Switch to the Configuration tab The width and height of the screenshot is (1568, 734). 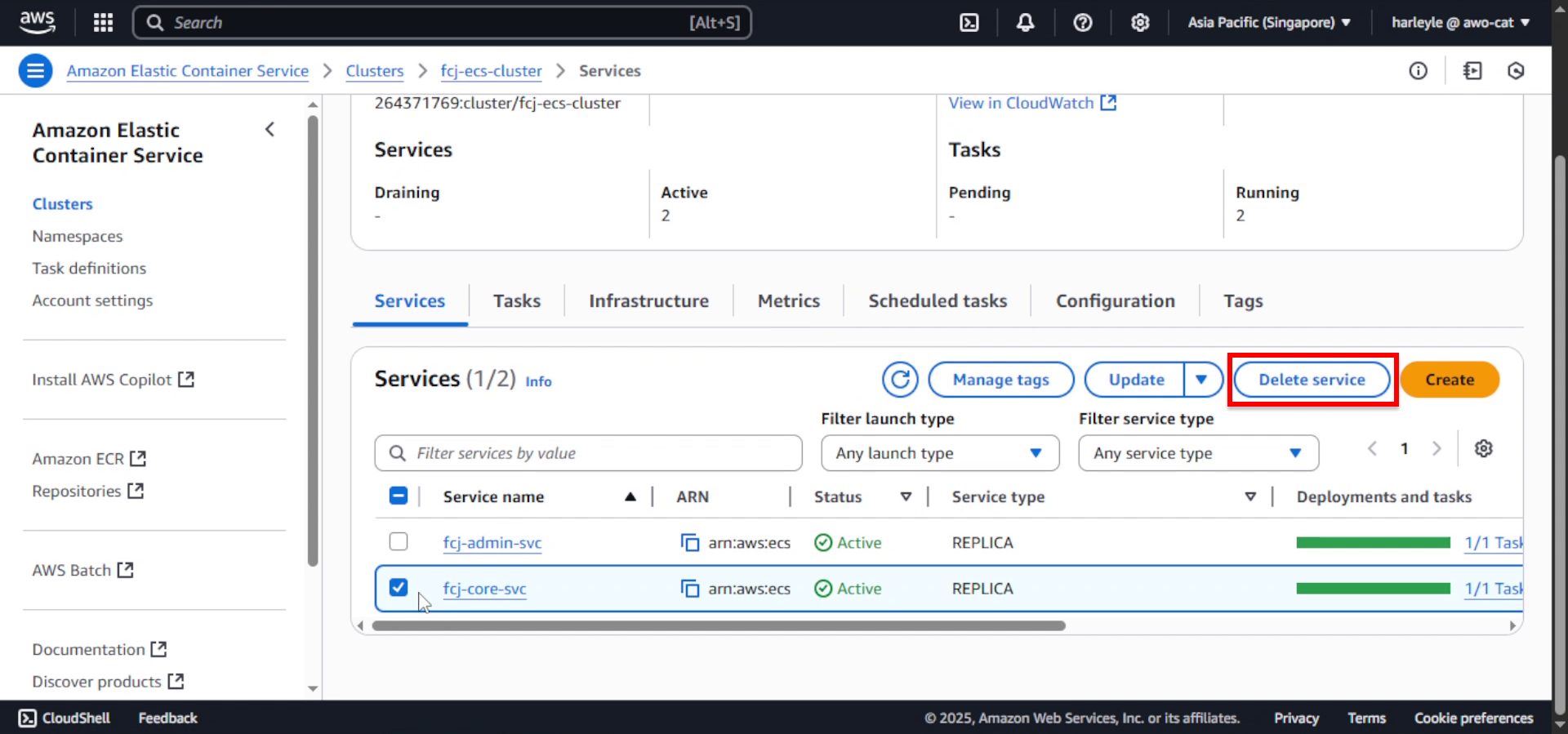pos(1116,300)
